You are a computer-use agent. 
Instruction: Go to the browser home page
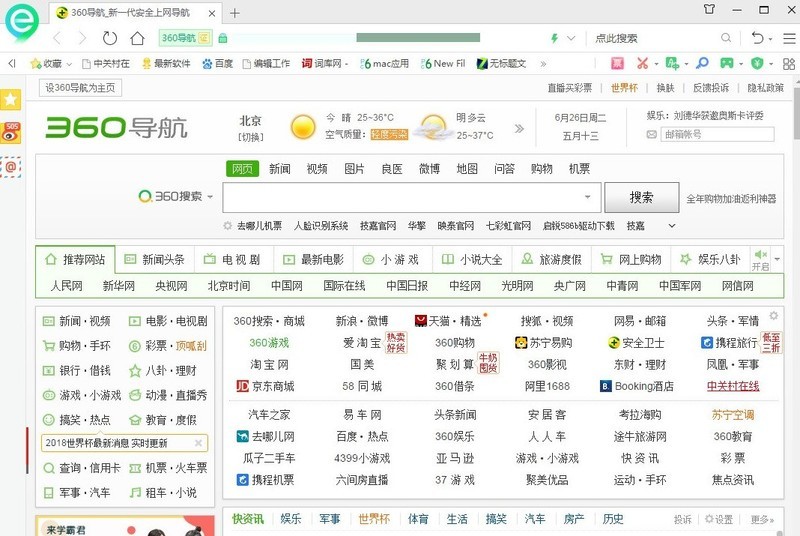tap(137, 38)
